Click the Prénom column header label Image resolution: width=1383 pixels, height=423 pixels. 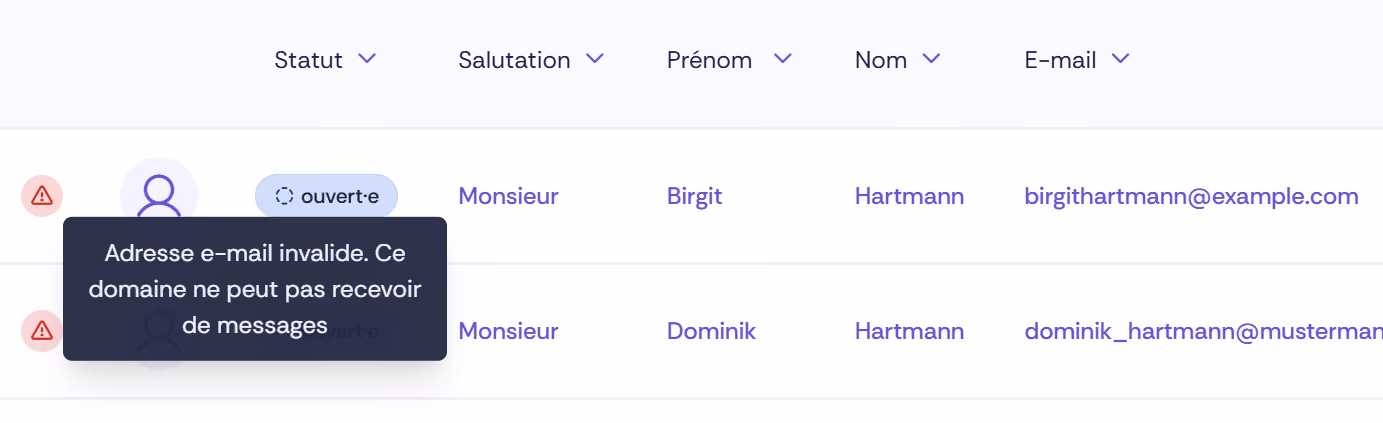click(x=710, y=60)
